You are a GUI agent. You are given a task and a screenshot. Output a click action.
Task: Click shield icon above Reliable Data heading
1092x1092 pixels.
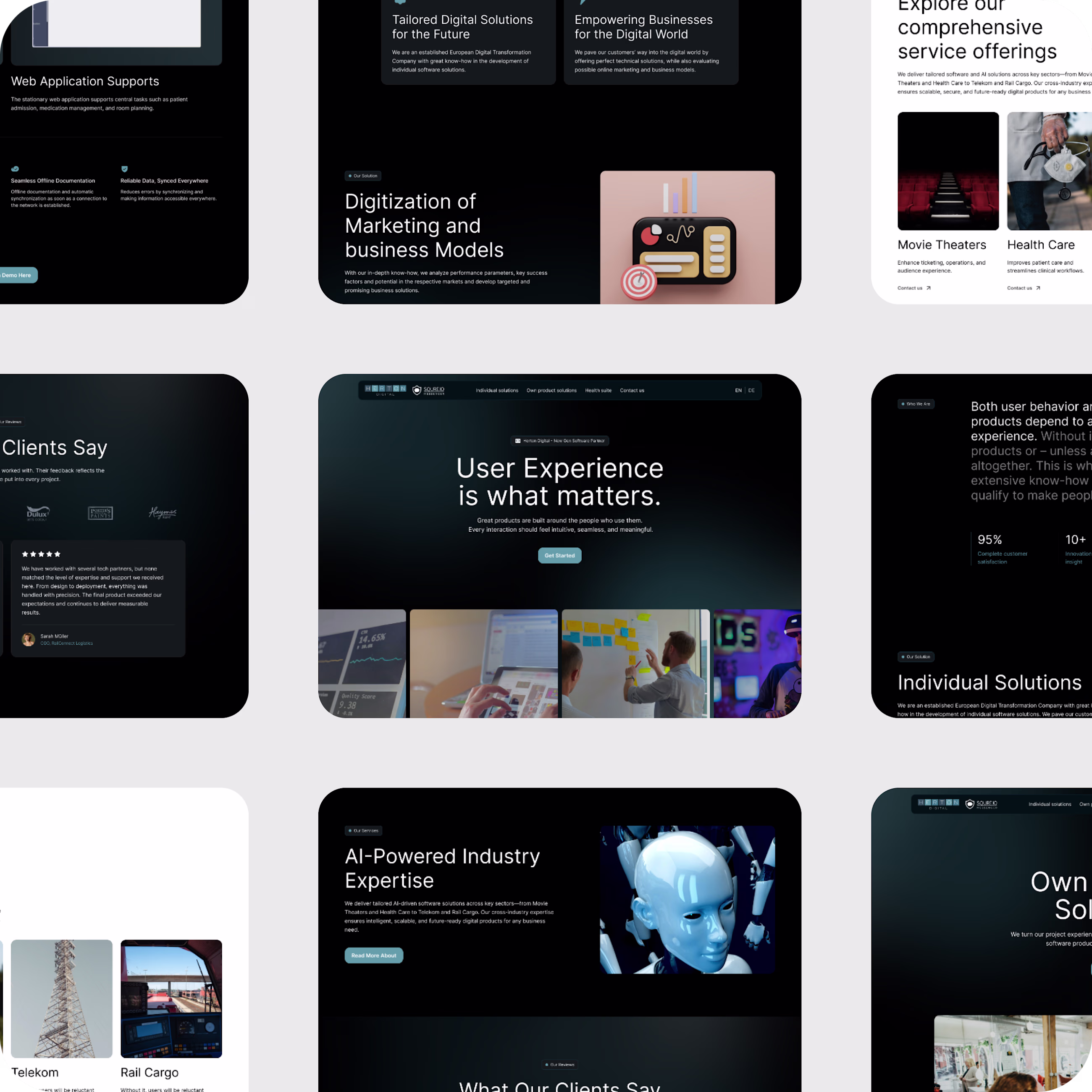click(124, 169)
